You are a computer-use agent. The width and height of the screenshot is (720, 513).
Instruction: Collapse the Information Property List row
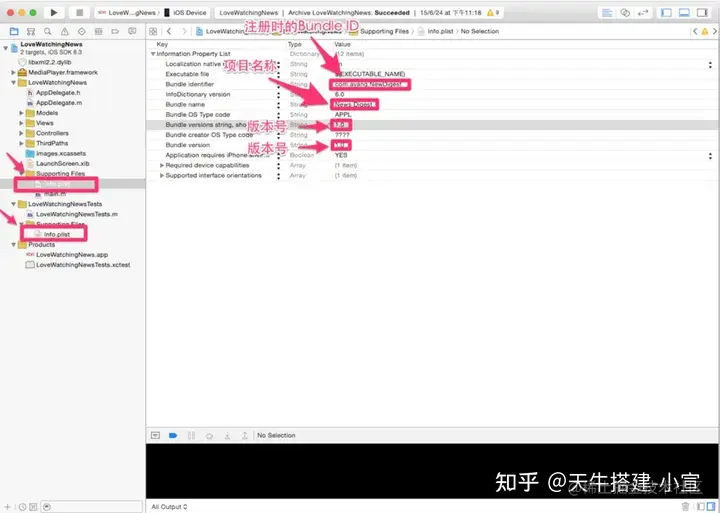153,54
